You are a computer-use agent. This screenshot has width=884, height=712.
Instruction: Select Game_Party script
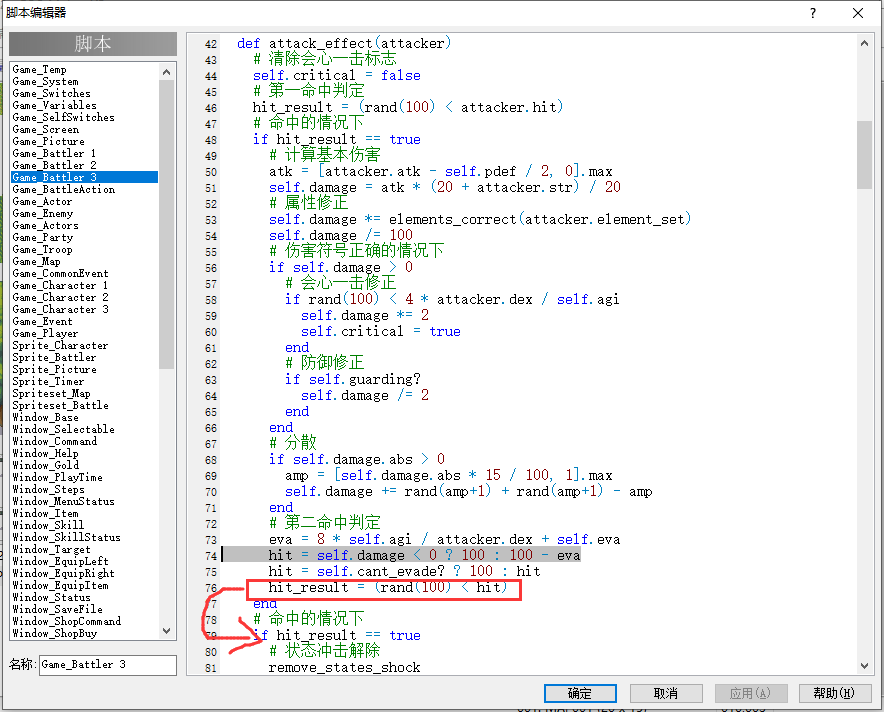click(x=43, y=237)
